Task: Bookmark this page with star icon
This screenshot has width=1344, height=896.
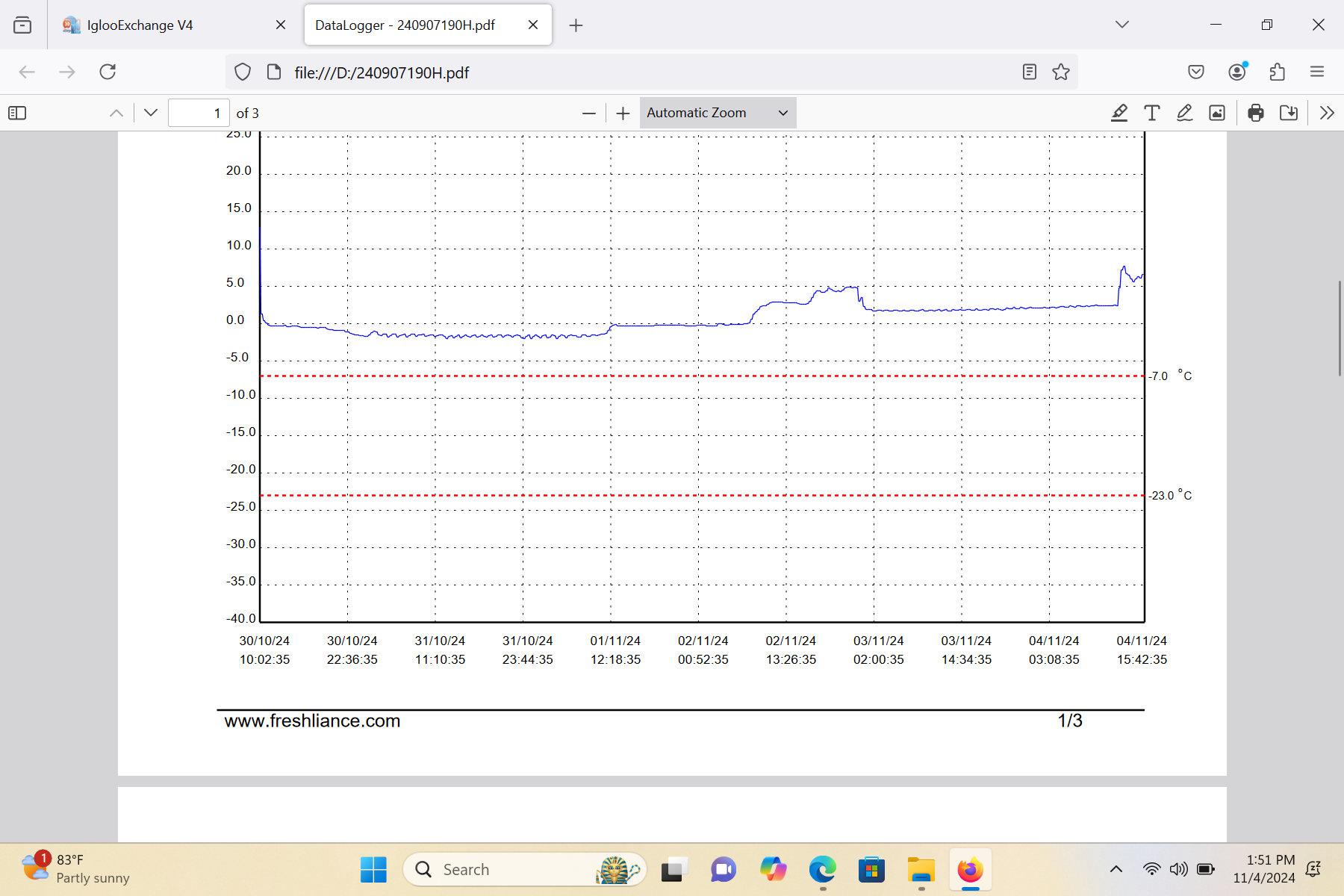Action: tap(1061, 72)
